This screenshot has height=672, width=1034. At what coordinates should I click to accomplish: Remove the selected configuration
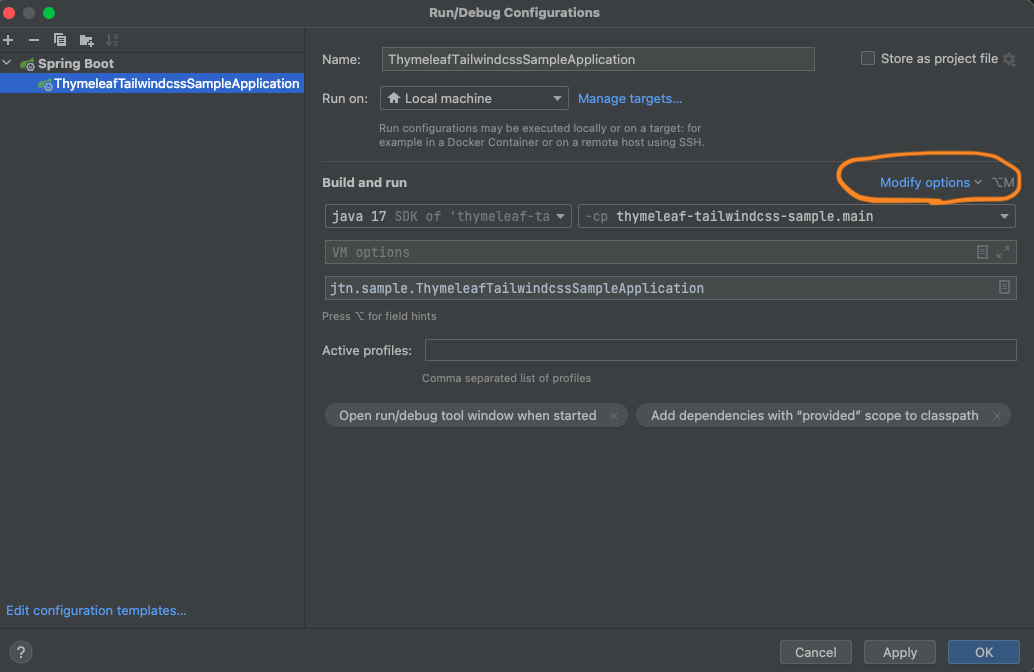tap(34, 40)
